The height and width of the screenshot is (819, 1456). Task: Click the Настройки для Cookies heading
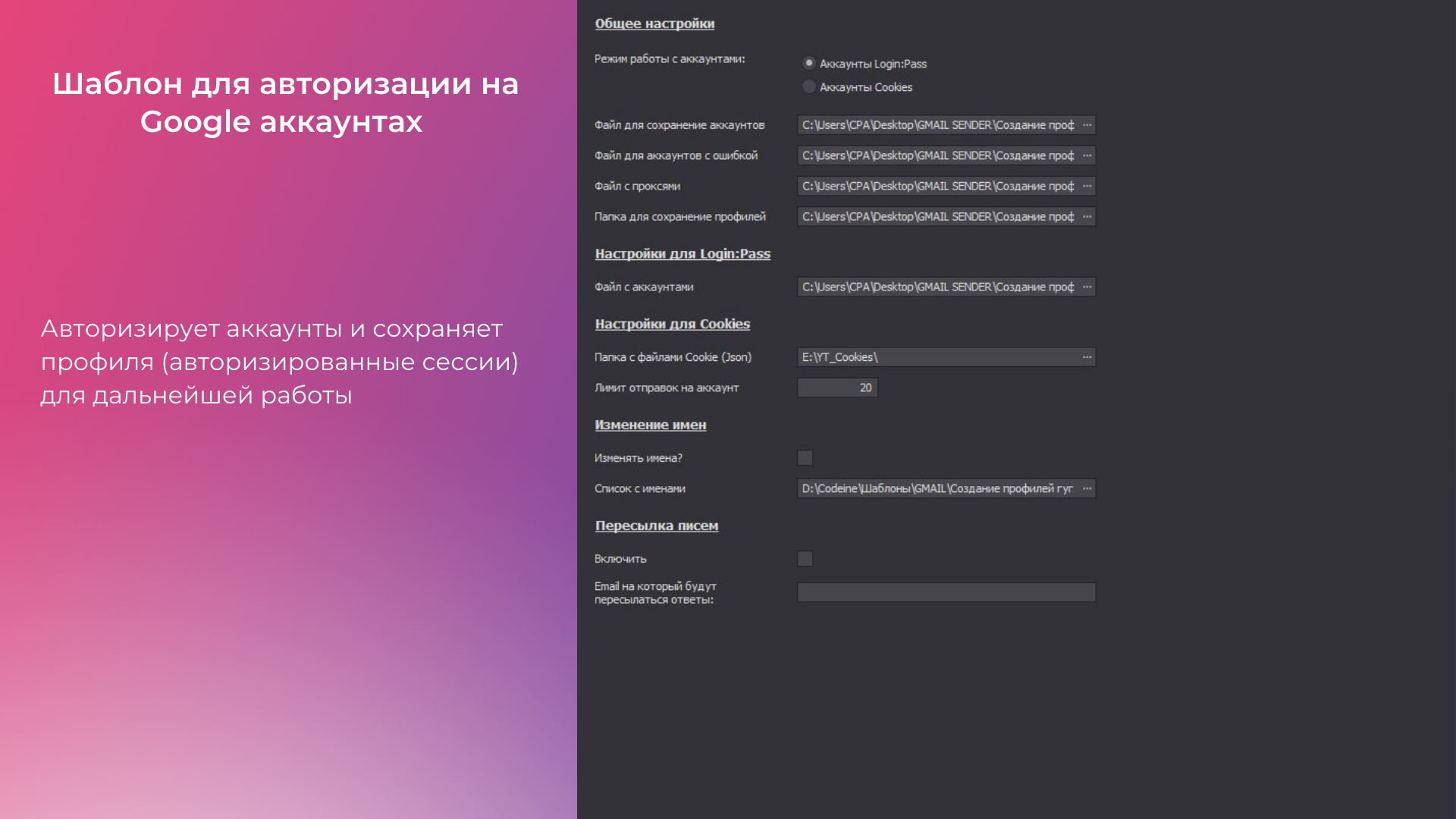(x=672, y=324)
